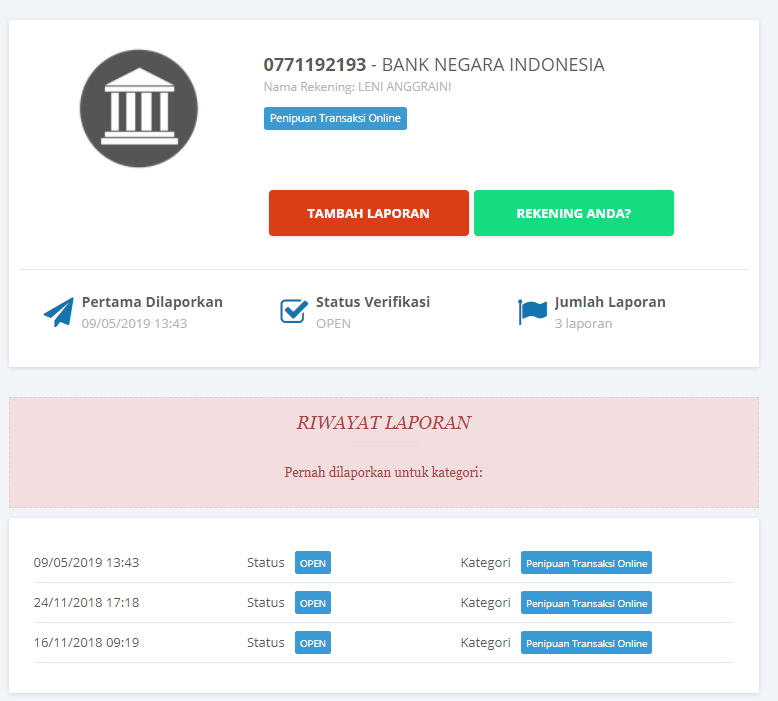Click OPEN status badge for 24/11/2018 17:18 report
778x701 pixels.
[313, 603]
